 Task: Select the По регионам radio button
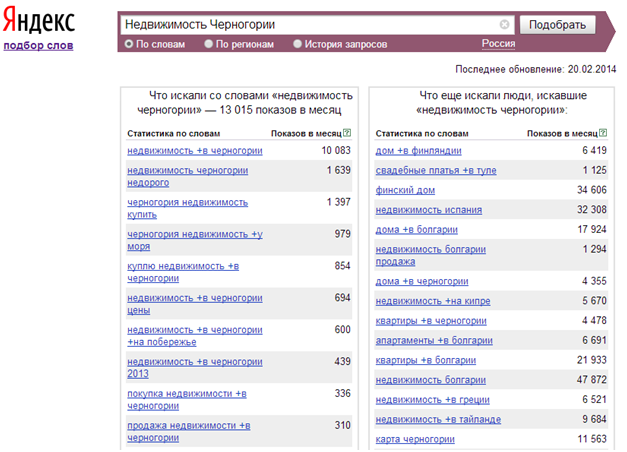(x=208, y=44)
